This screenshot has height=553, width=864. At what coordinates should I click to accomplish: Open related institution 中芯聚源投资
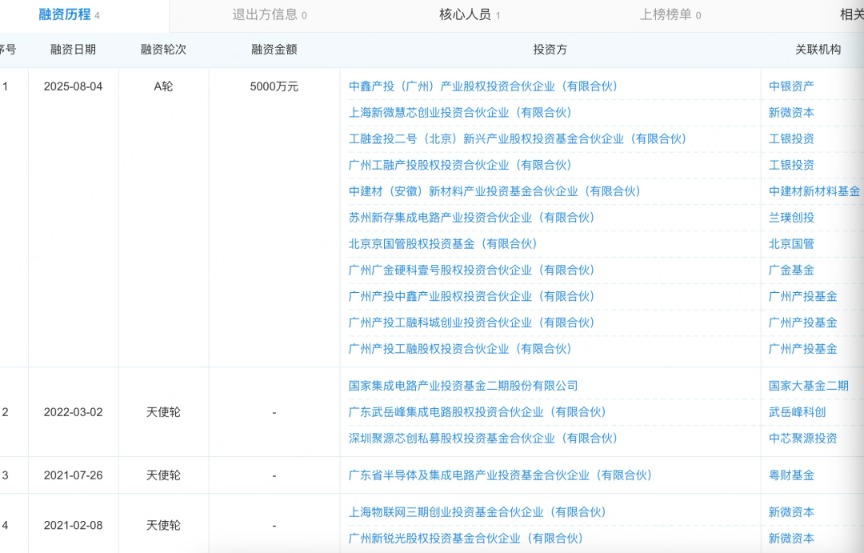point(803,438)
